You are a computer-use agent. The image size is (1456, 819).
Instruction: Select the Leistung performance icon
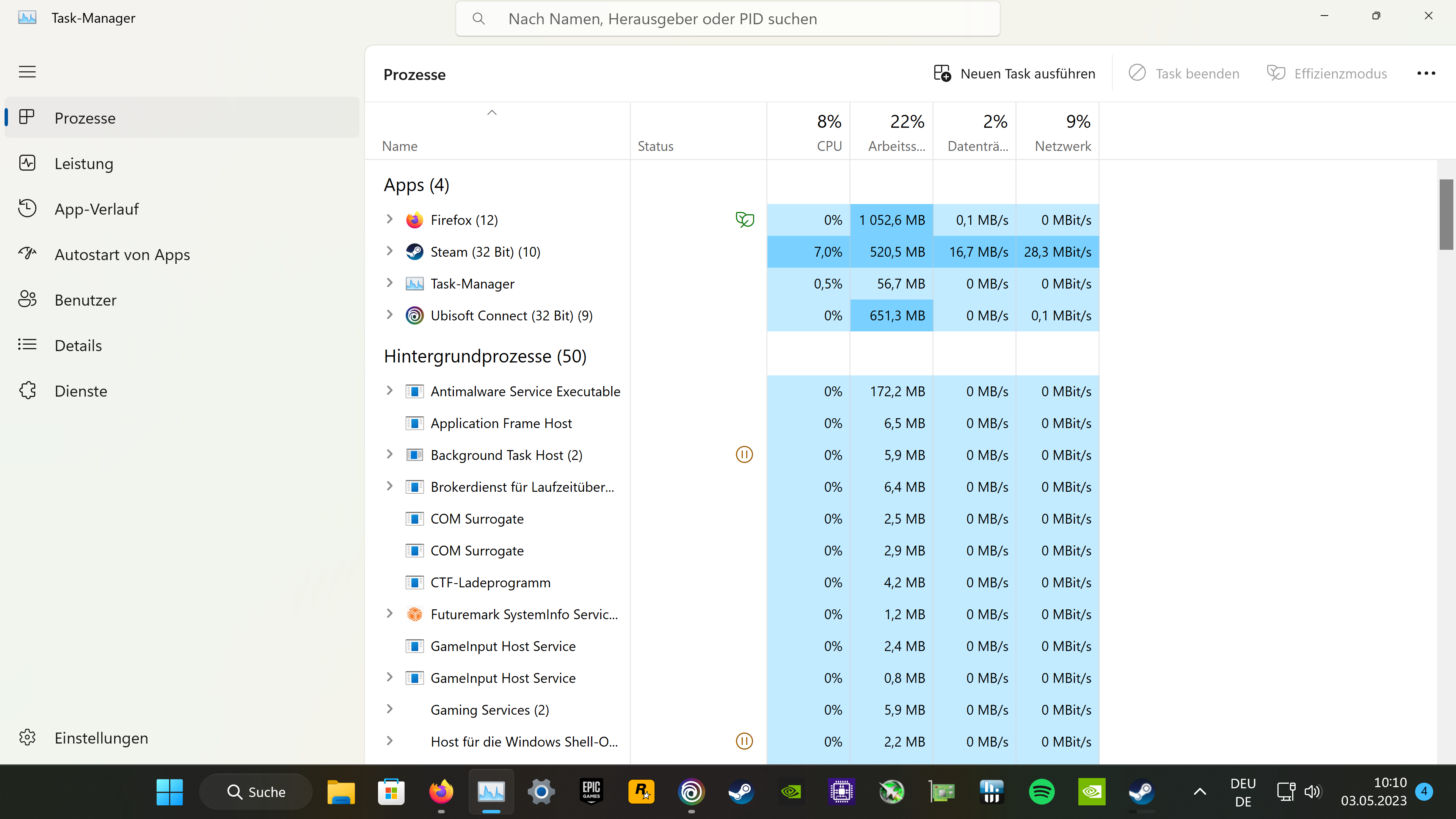pyautogui.click(x=27, y=163)
